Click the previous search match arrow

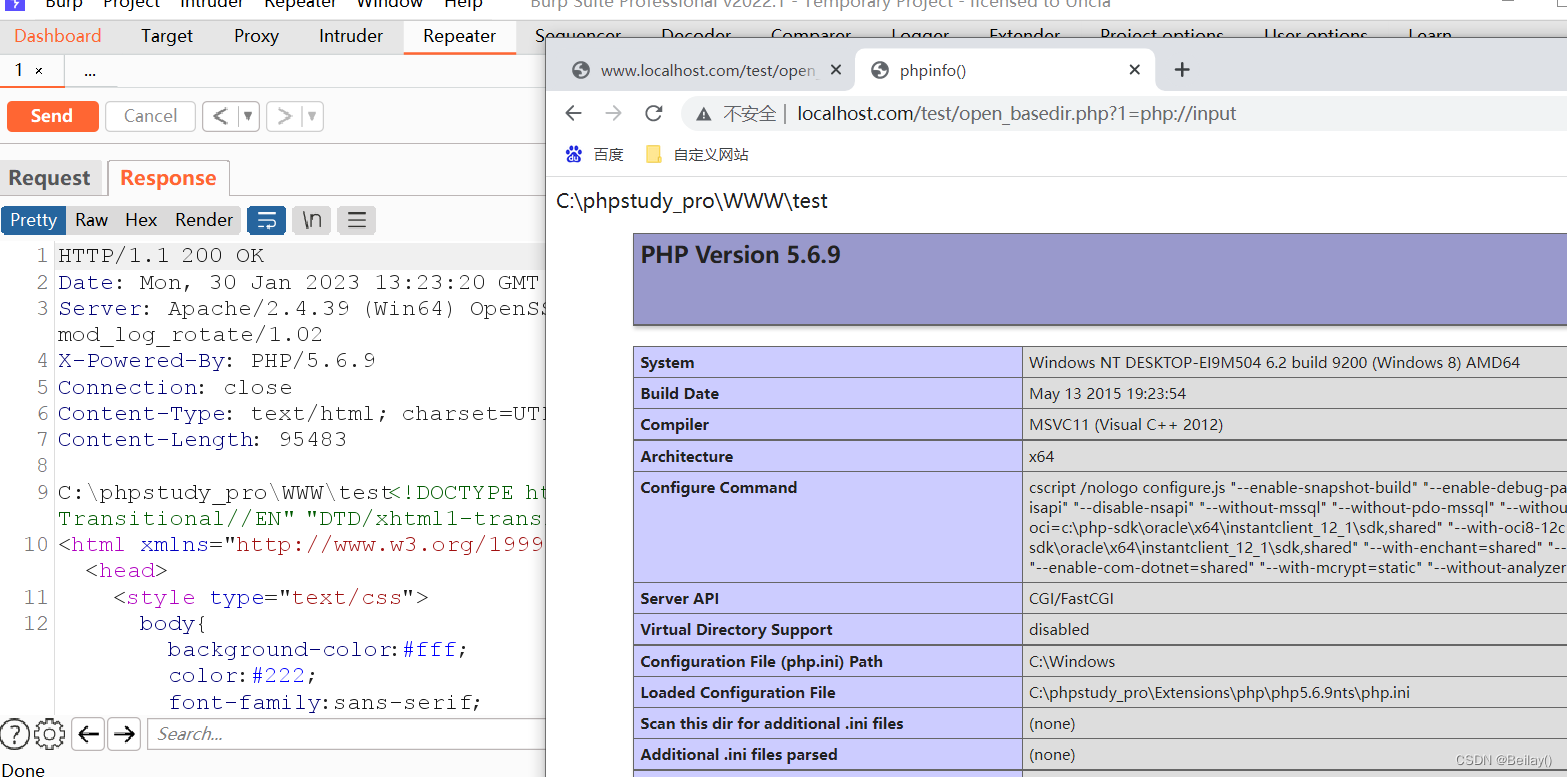[88, 734]
